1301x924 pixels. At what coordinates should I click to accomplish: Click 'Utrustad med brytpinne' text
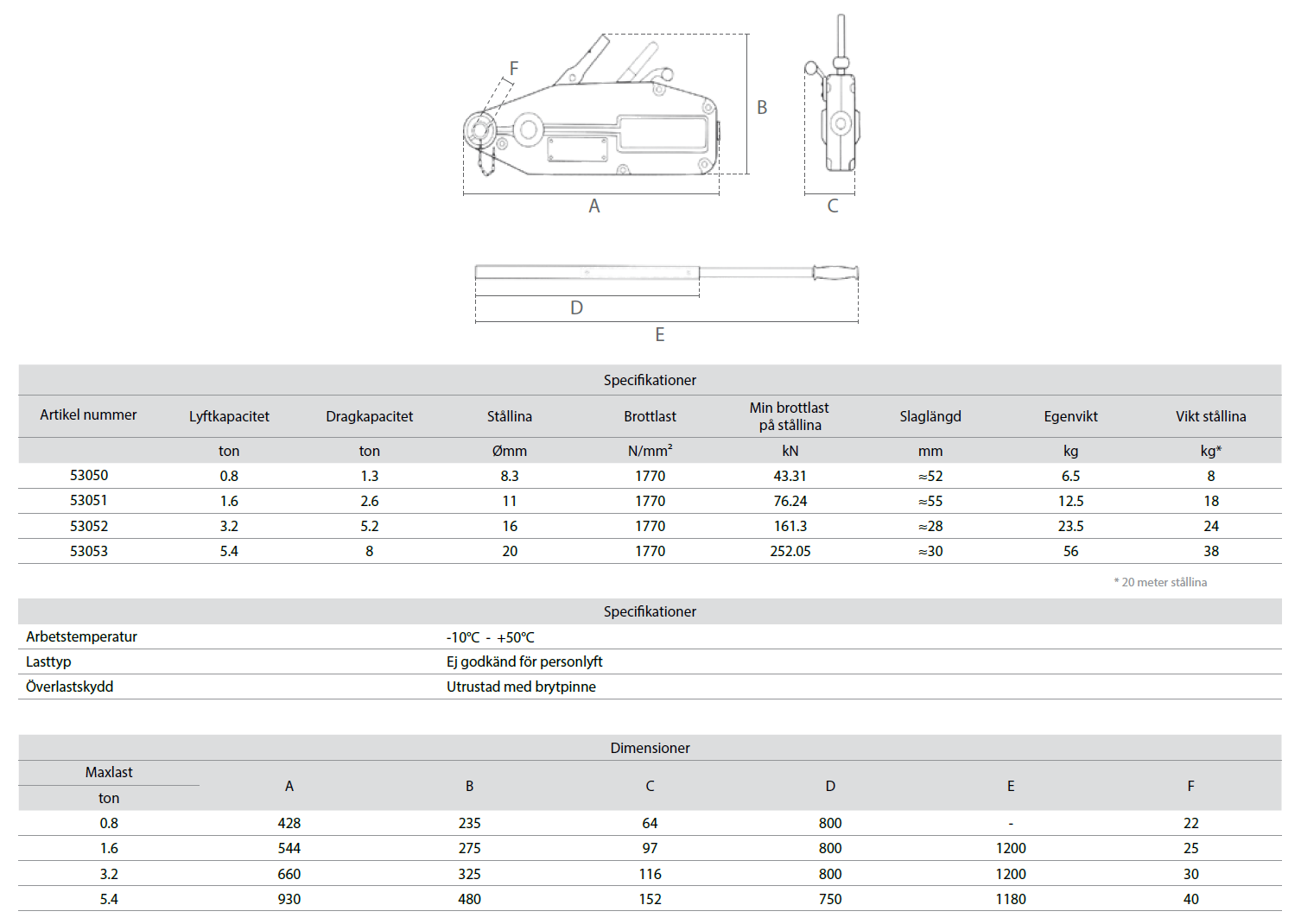[521, 687]
